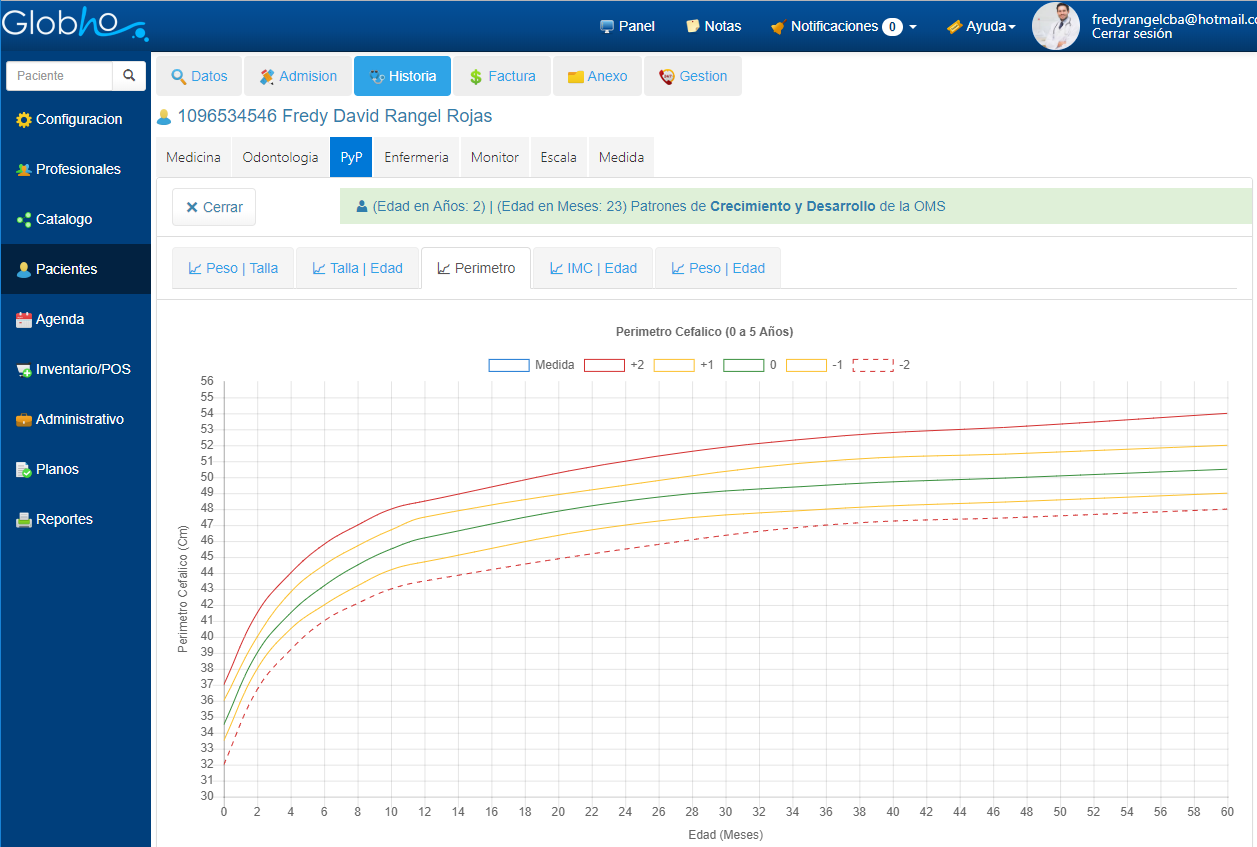This screenshot has width=1257, height=847.
Task: Click the Cerrar sesión link
Action: click(x=1132, y=34)
